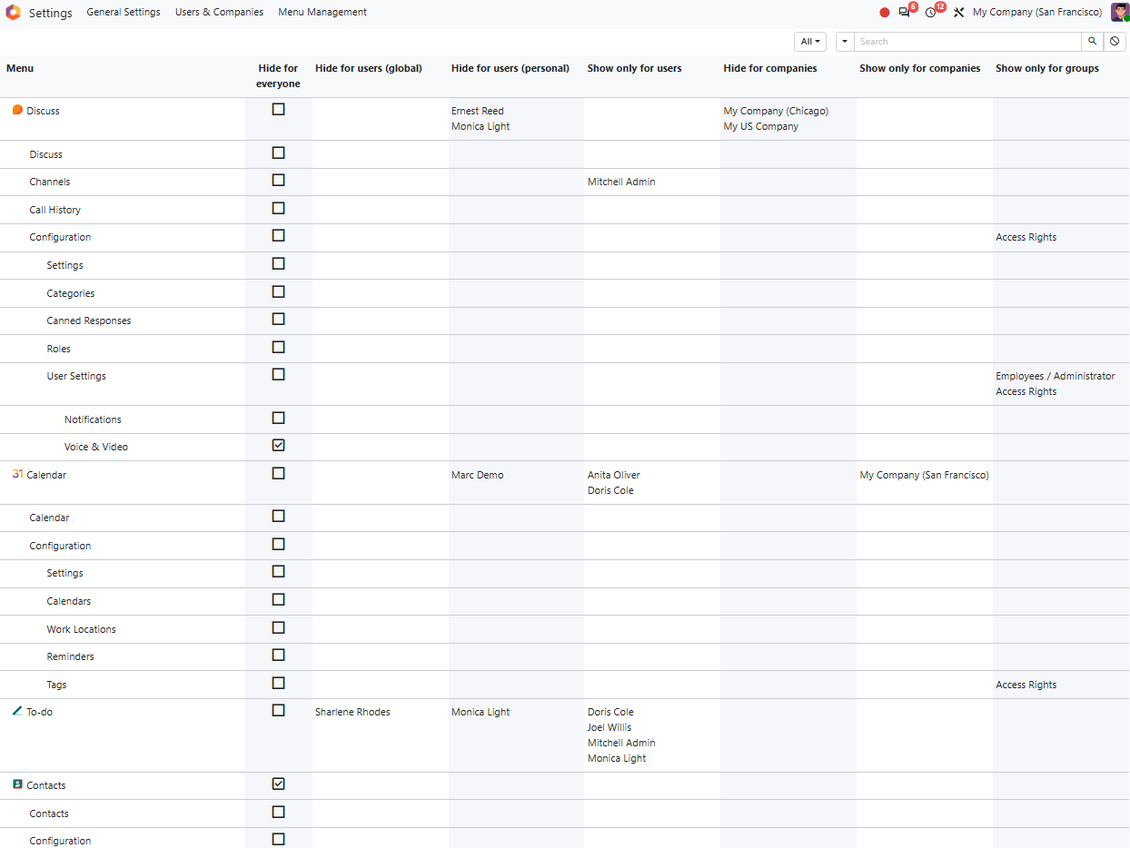Select the Work Locations menu row
This screenshot has height=848, width=1130.
(x=81, y=629)
